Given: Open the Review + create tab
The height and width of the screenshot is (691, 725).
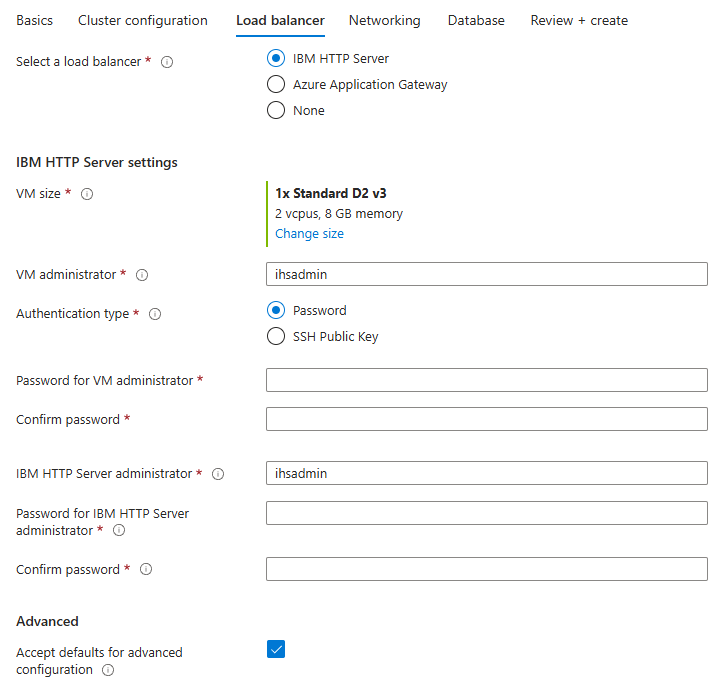Looking at the screenshot, I should click(579, 20).
